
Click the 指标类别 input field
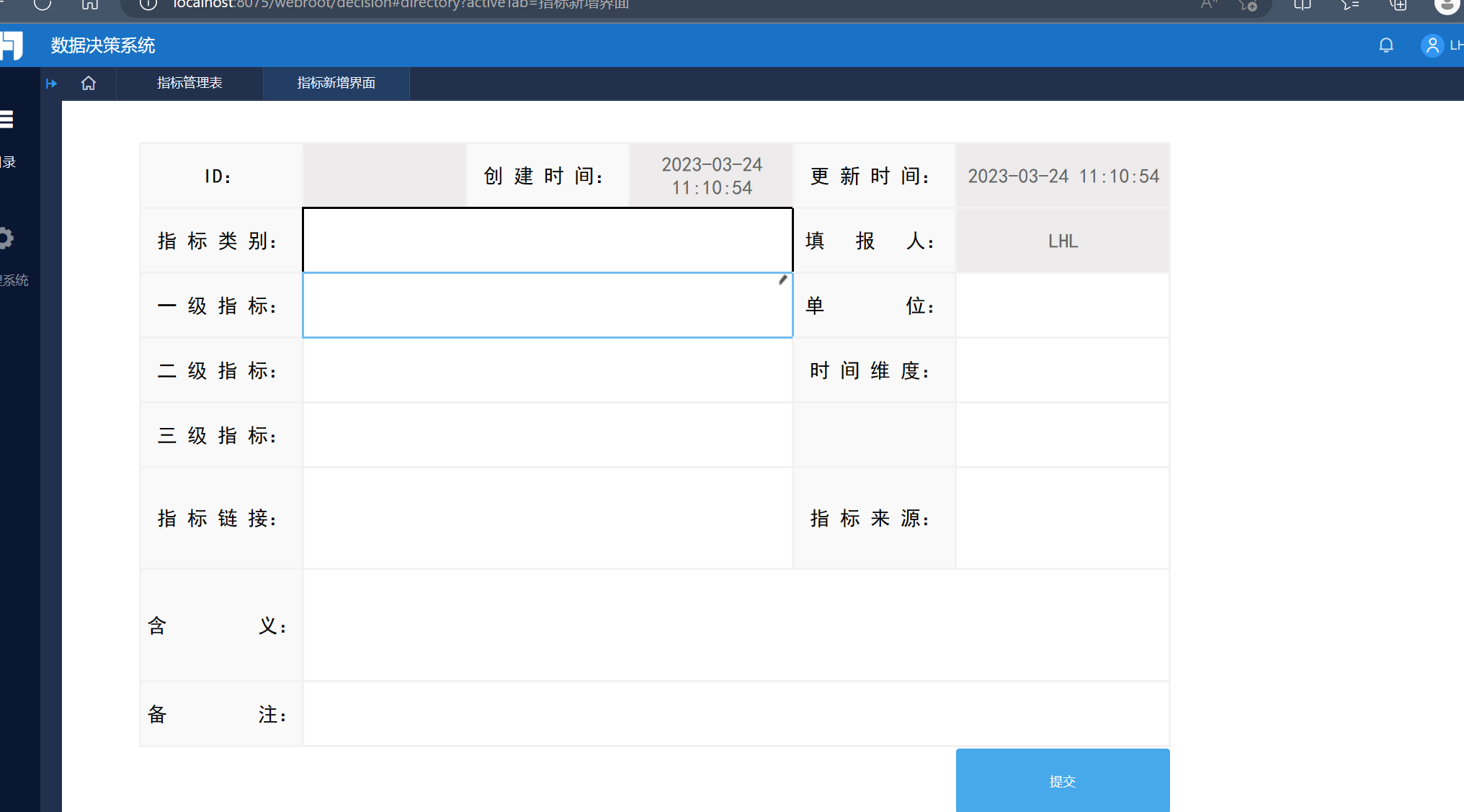click(548, 240)
